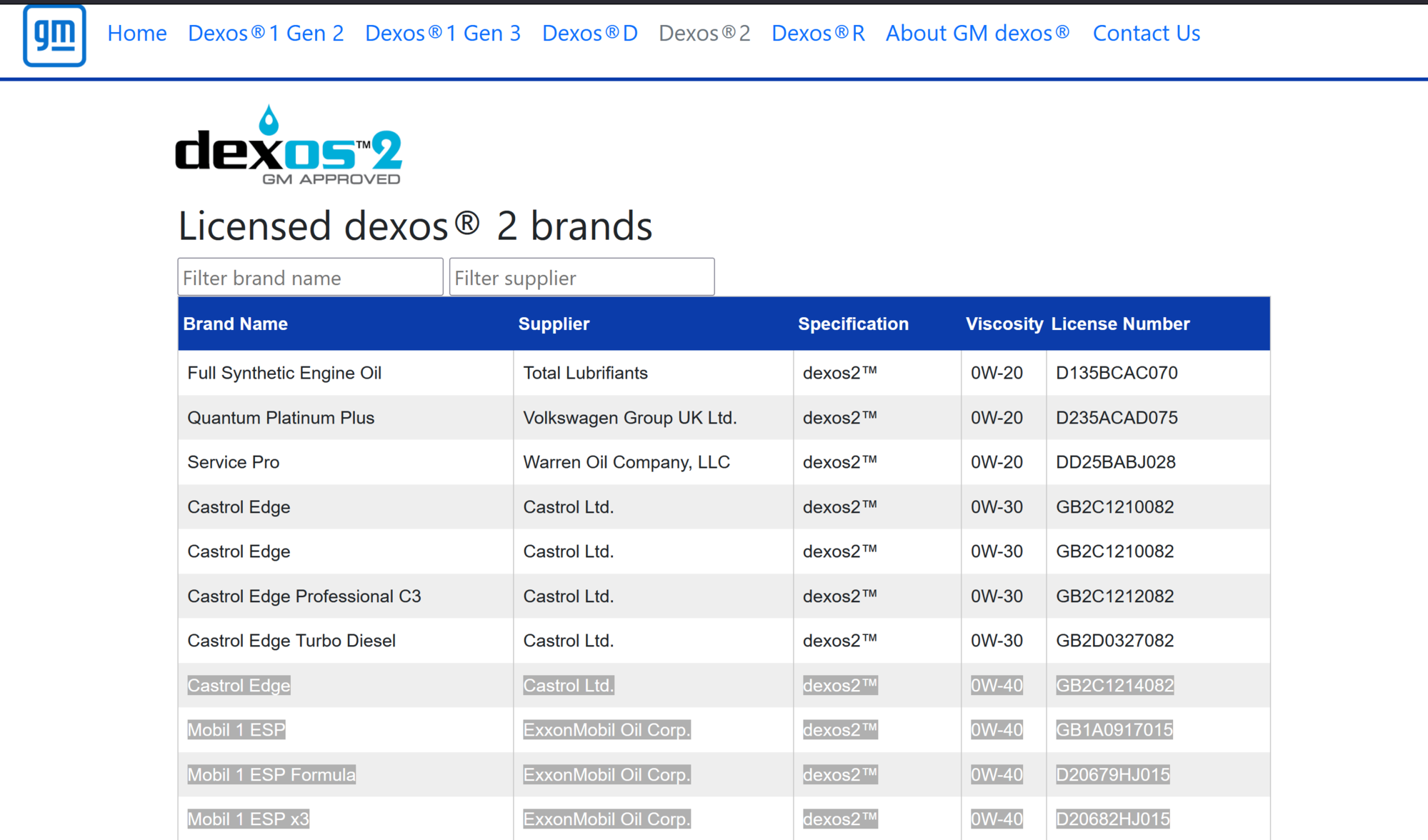The image size is (1428, 840).
Task: Click the Specification column header
Action: click(x=853, y=324)
